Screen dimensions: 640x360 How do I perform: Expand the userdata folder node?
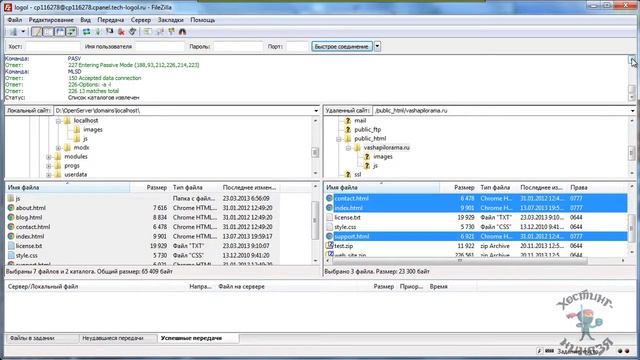coord(49,175)
